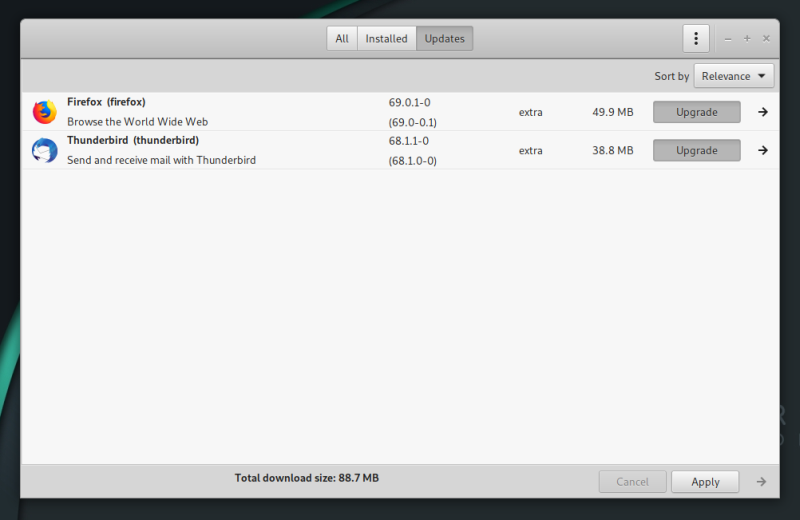This screenshot has width=800, height=520.
Task: Select the Firefox (firefox) package name
Action: pos(106,102)
